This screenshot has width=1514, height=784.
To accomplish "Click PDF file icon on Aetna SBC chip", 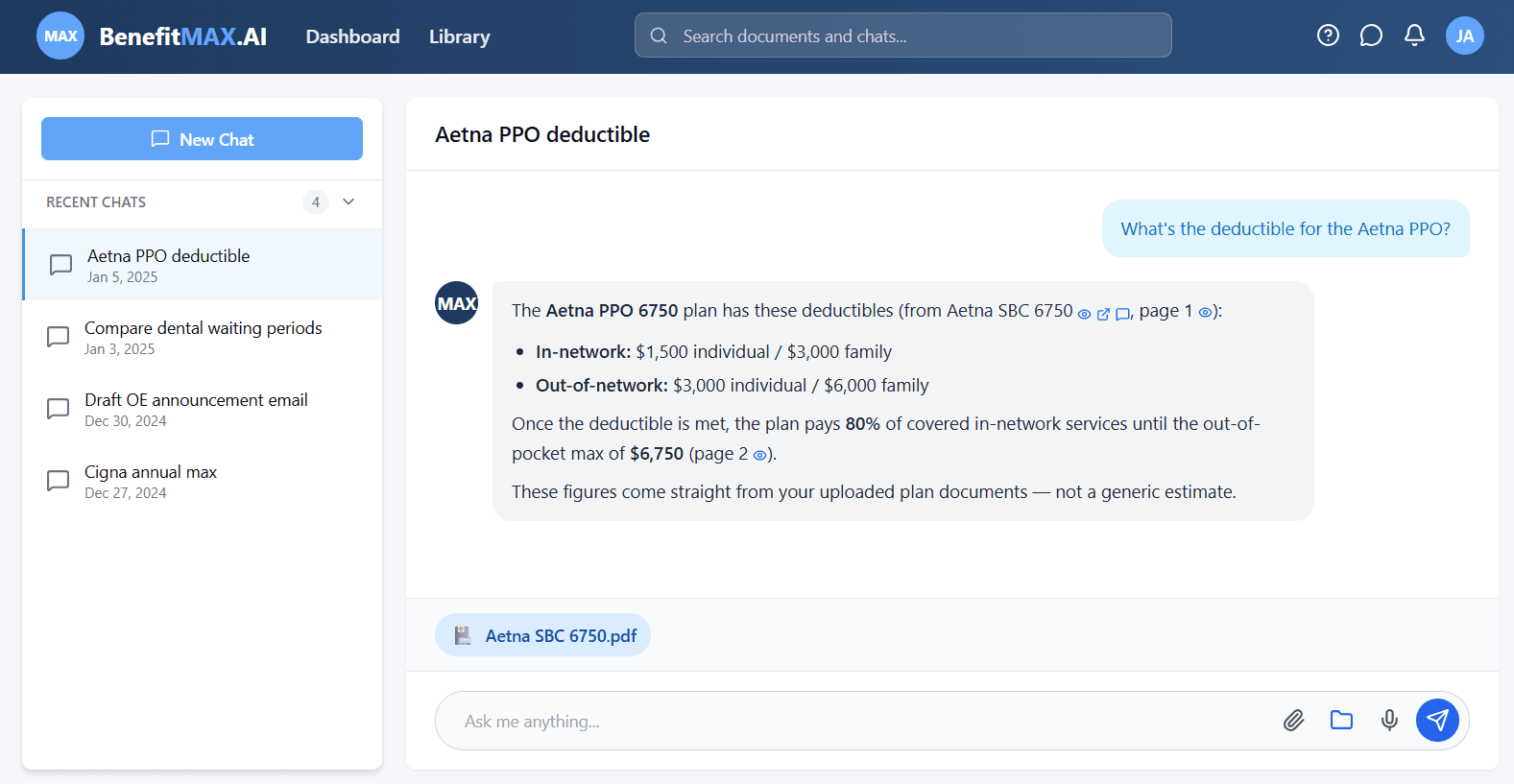I will coord(463,635).
